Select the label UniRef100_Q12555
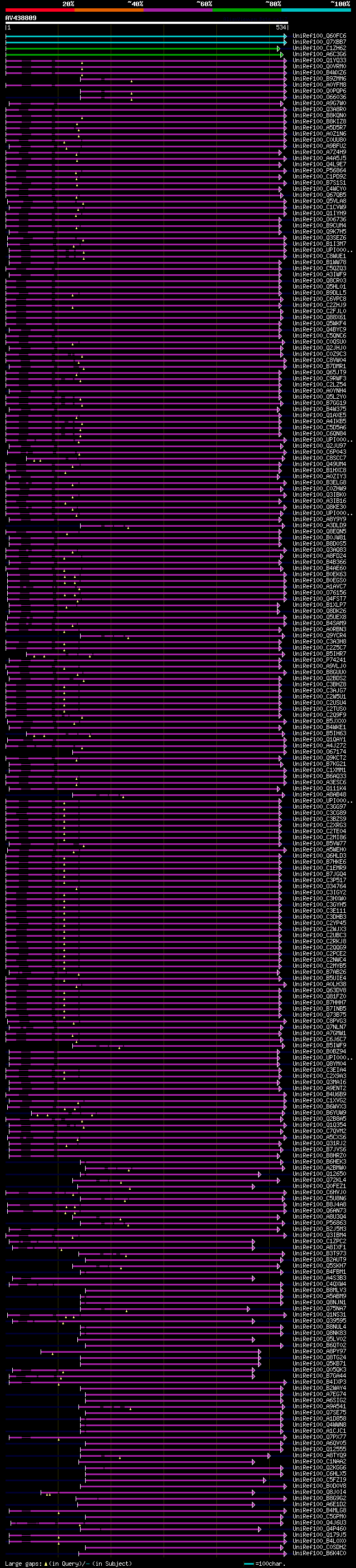Viewport: 356px width, 1568px height. point(319,1450)
